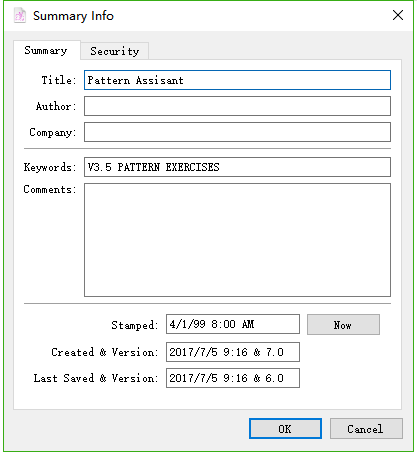Focus the empty Author text box
417x456 pixels.
click(x=237, y=106)
